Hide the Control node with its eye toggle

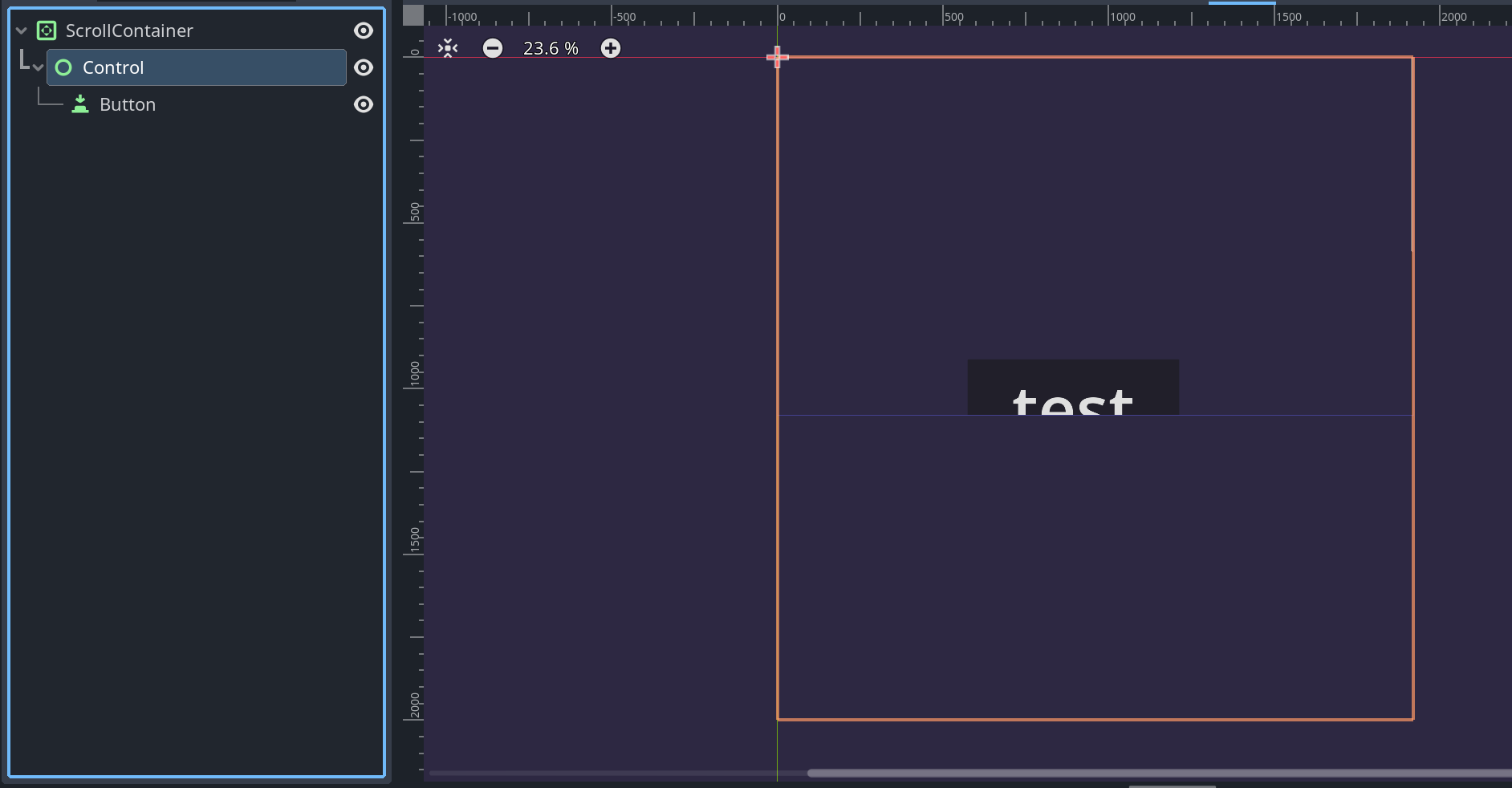(363, 67)
